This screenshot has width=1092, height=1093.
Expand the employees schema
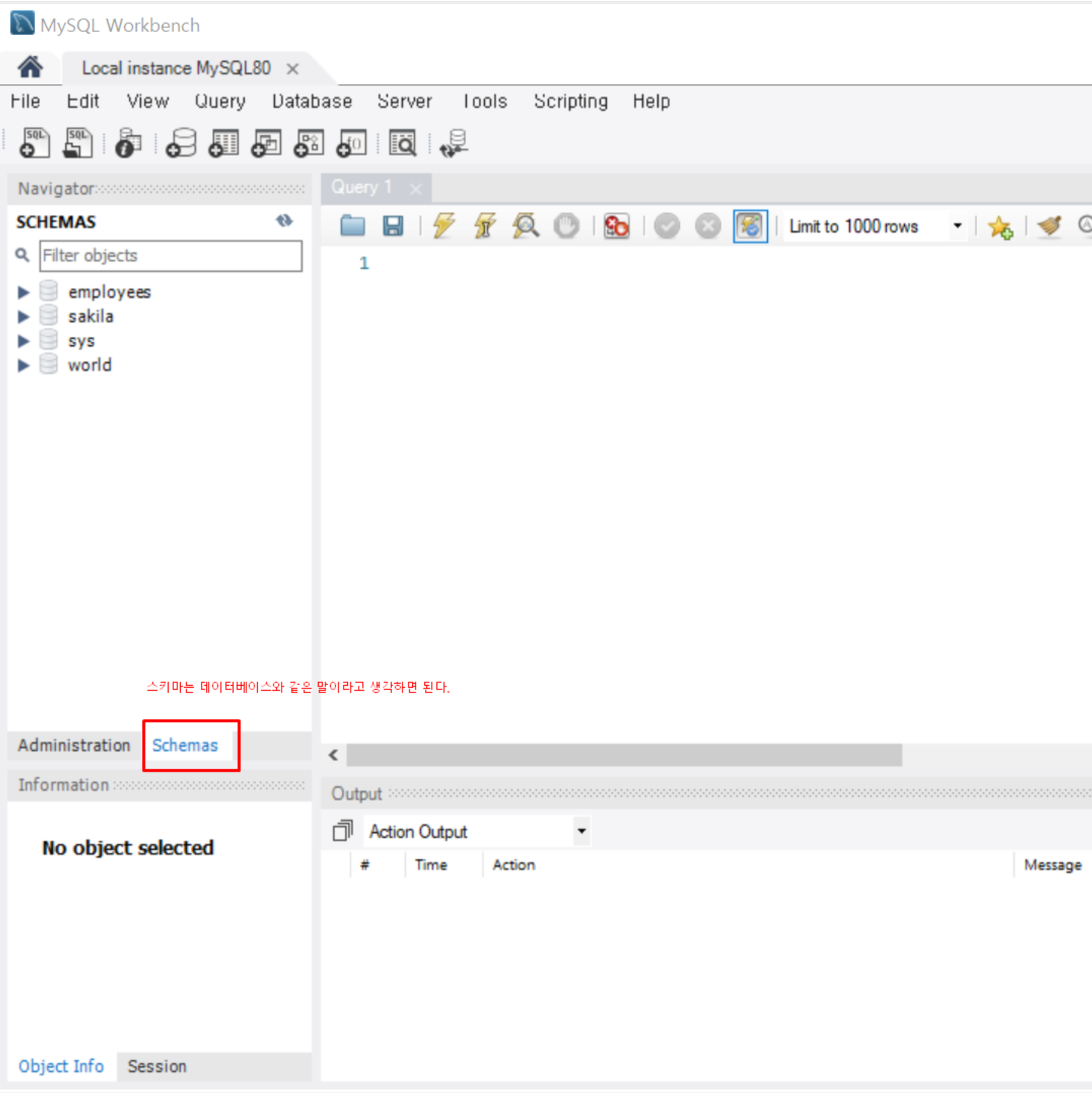[x=23, y=293]
